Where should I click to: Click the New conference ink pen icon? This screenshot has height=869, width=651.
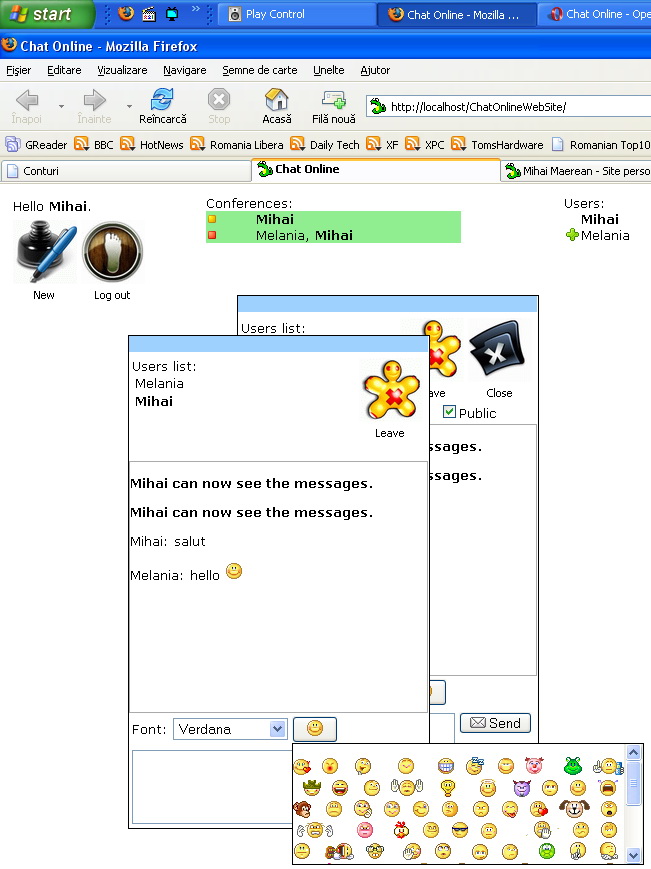pos(44,254)
